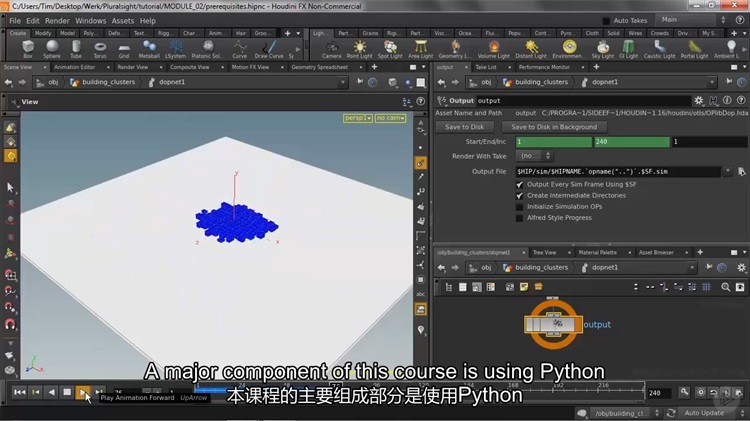Click the Start frame field showing 1
This screenshot has height=421, width=750.
click(553, 142)
